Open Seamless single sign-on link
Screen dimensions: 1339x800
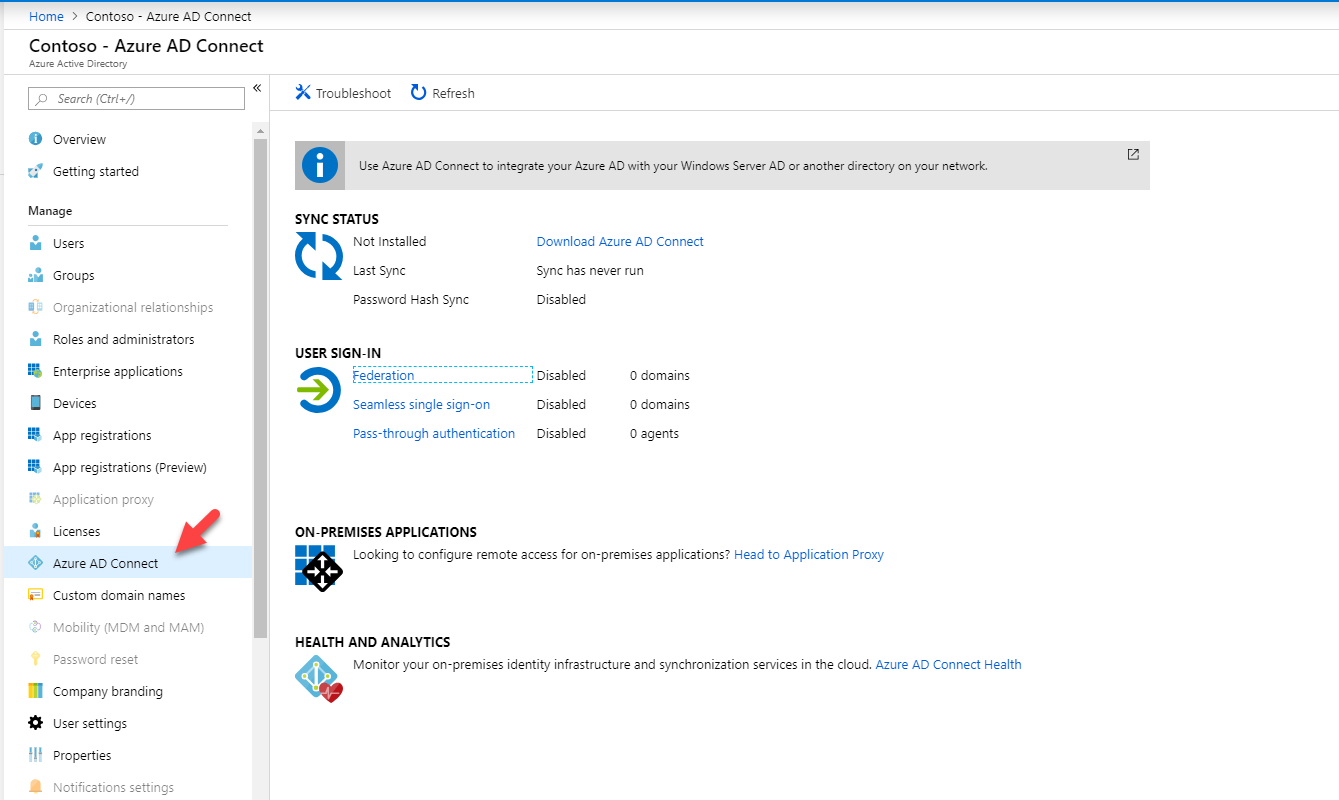click(421, 404)
